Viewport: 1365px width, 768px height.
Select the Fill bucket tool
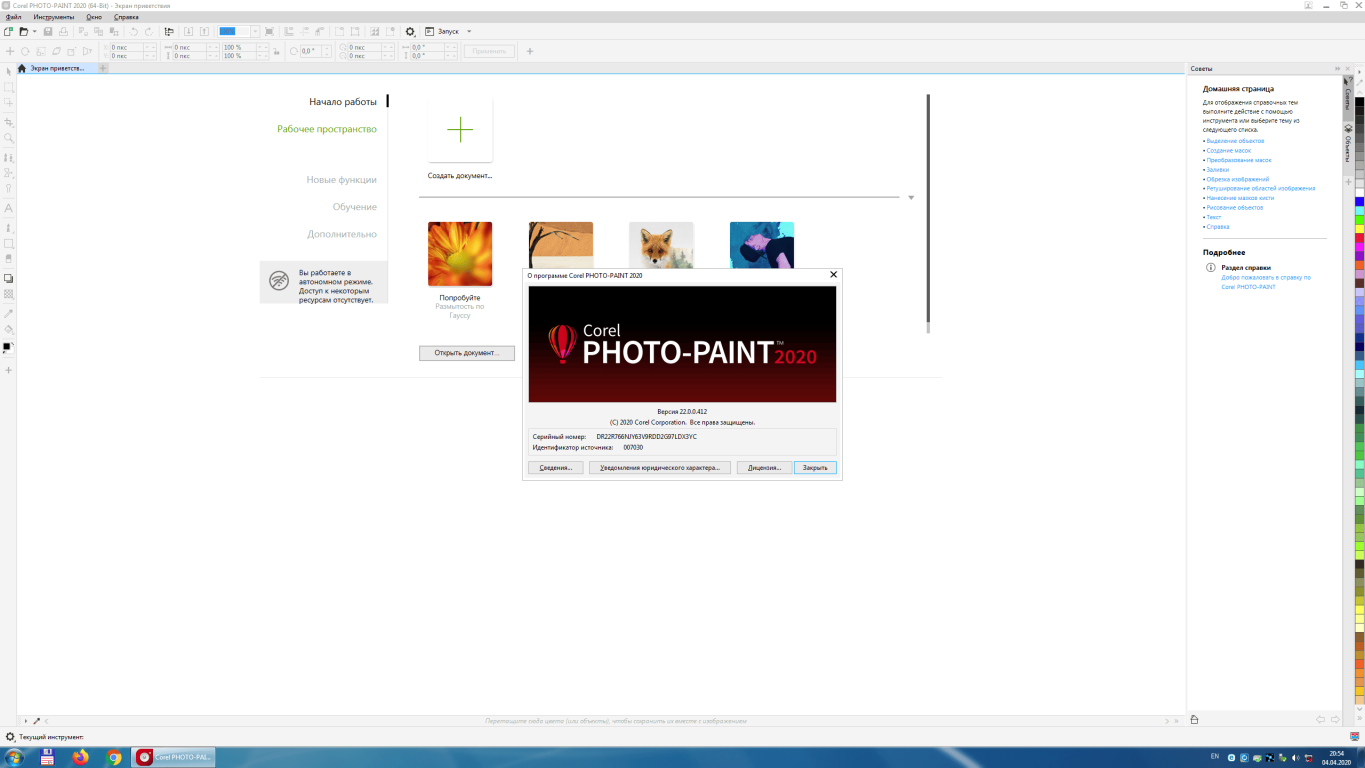click(x=9, y=329)
